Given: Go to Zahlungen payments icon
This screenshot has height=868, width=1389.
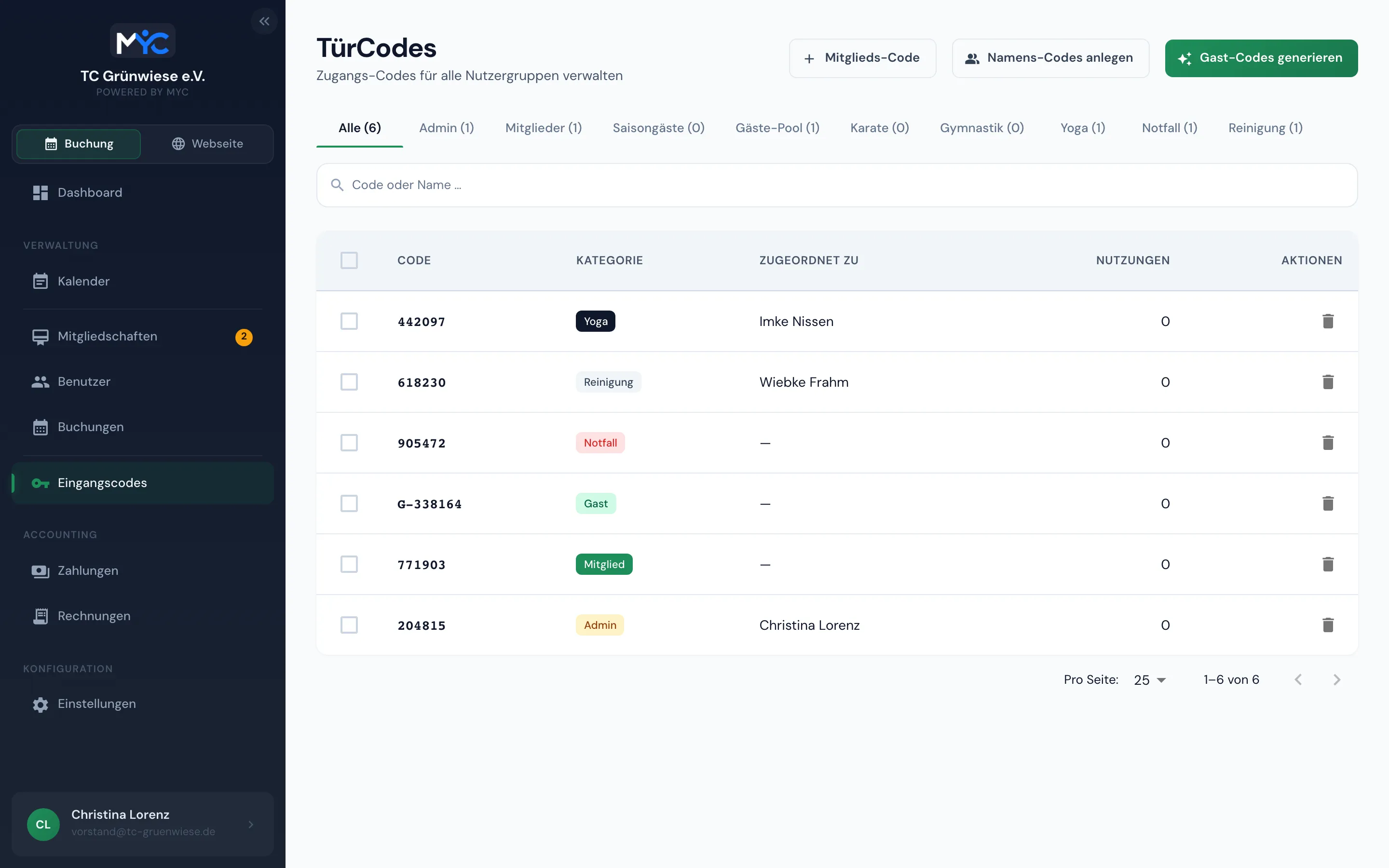Looking at the screenshot, I should pos(40,571).
